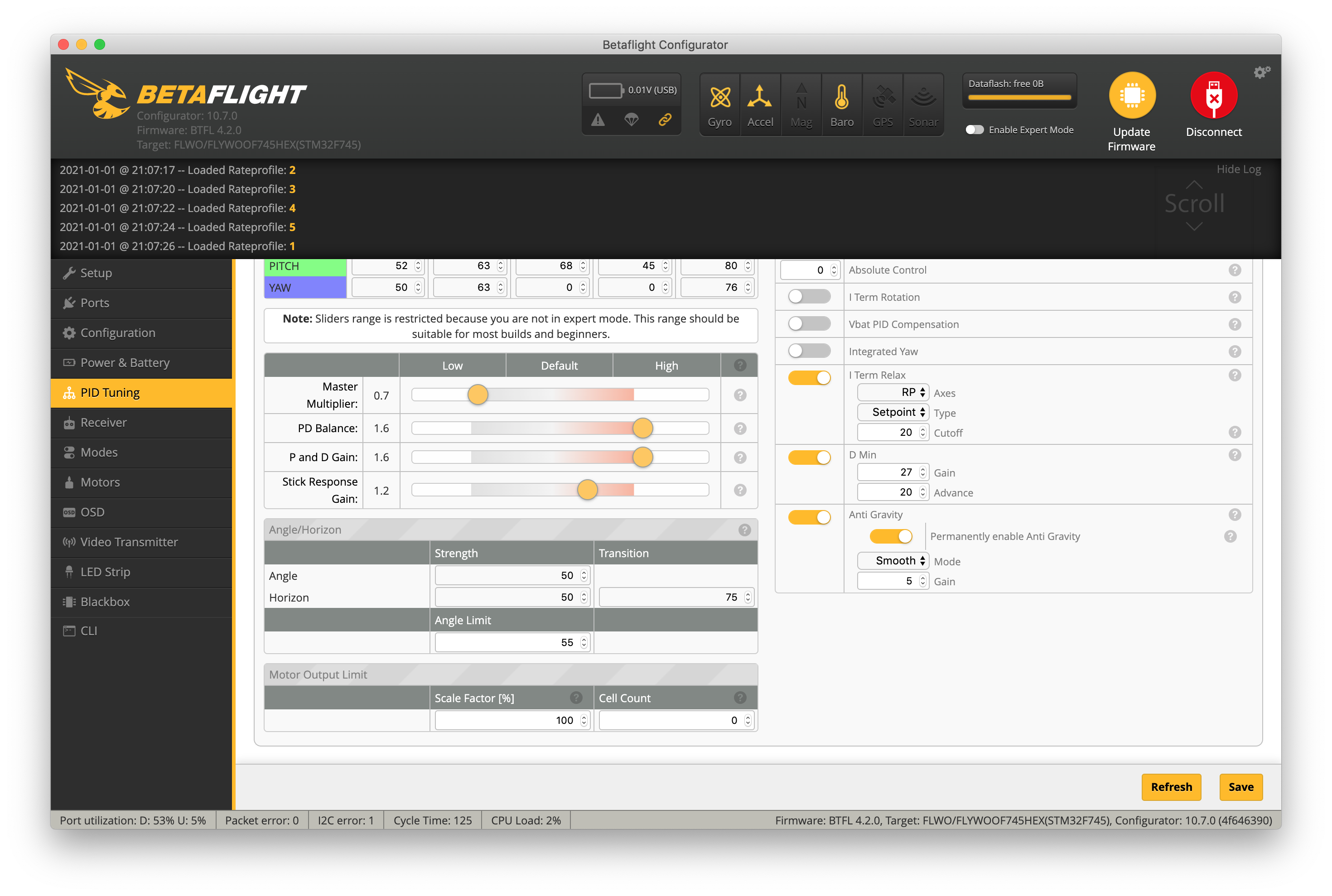Open the CLI tab
1332x896 pixels.
tap(141, 631)
